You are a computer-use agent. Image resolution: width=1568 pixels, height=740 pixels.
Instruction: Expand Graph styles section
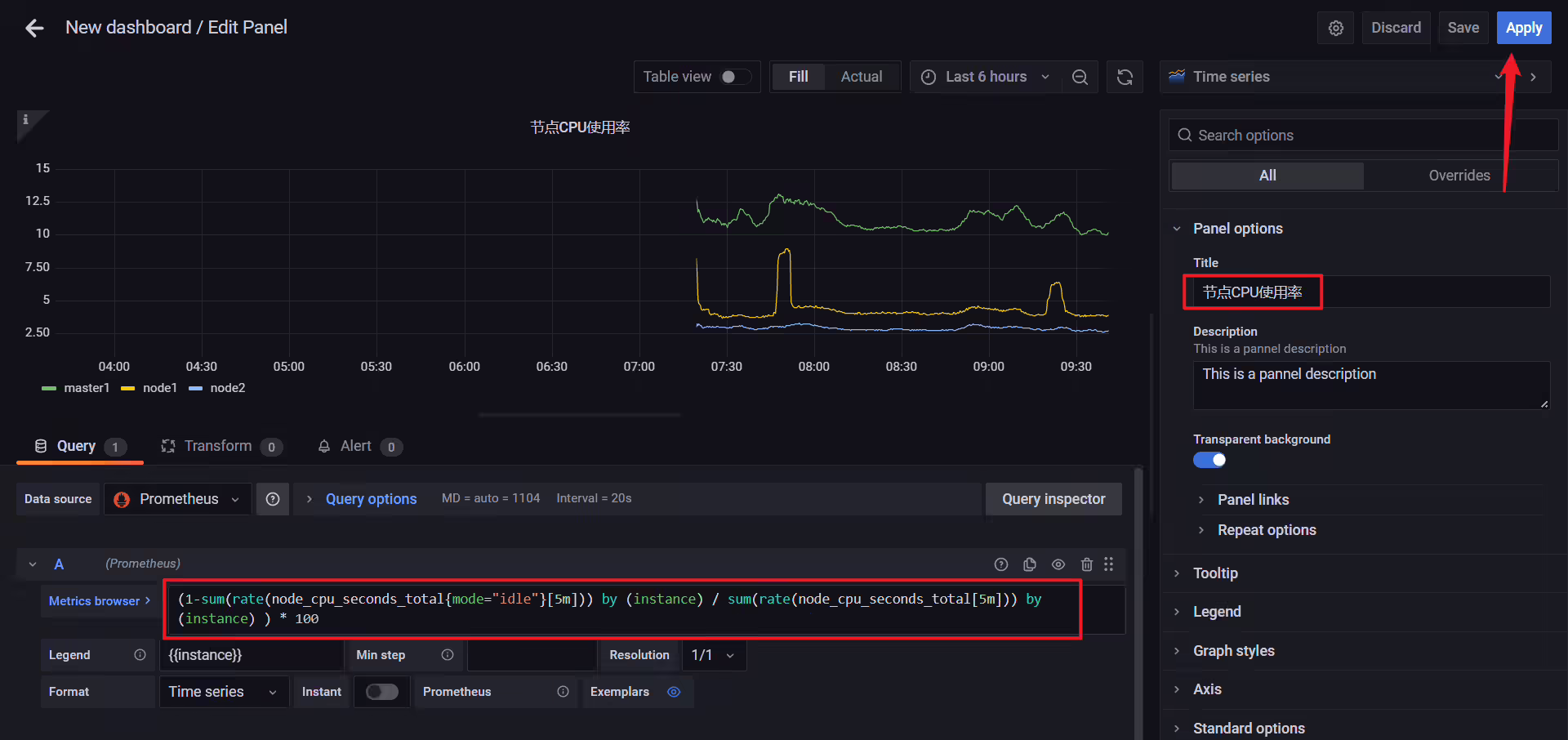coord(1233,651)
